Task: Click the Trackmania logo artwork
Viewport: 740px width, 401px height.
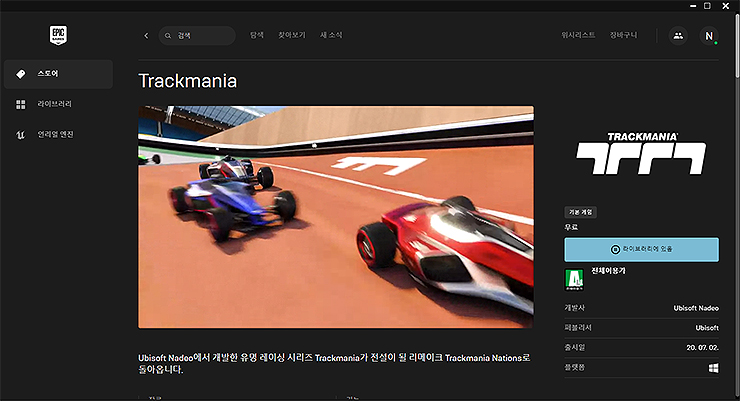Action: pyautogui.click(x=641, y=153)
